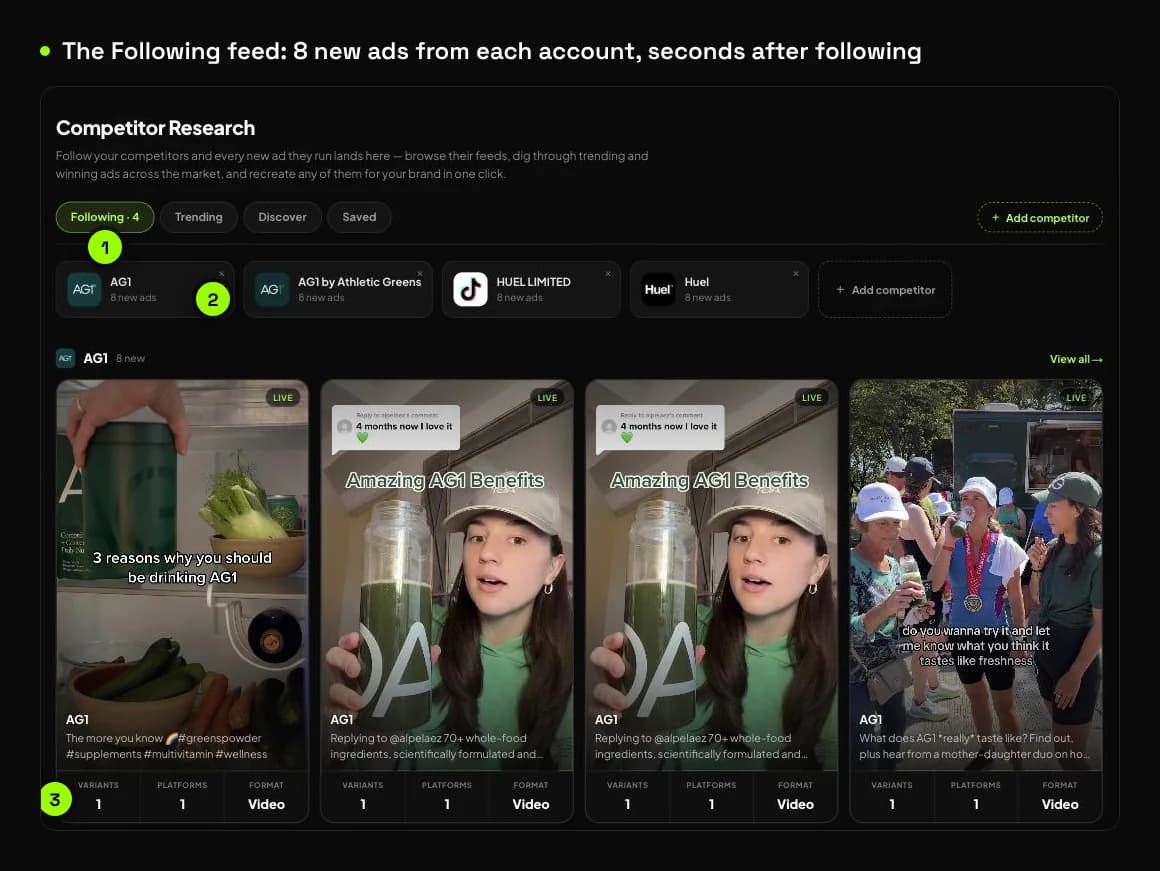Click the LIVE badge on the marathon ad
1160x871 pixels.
point(1076,397)
